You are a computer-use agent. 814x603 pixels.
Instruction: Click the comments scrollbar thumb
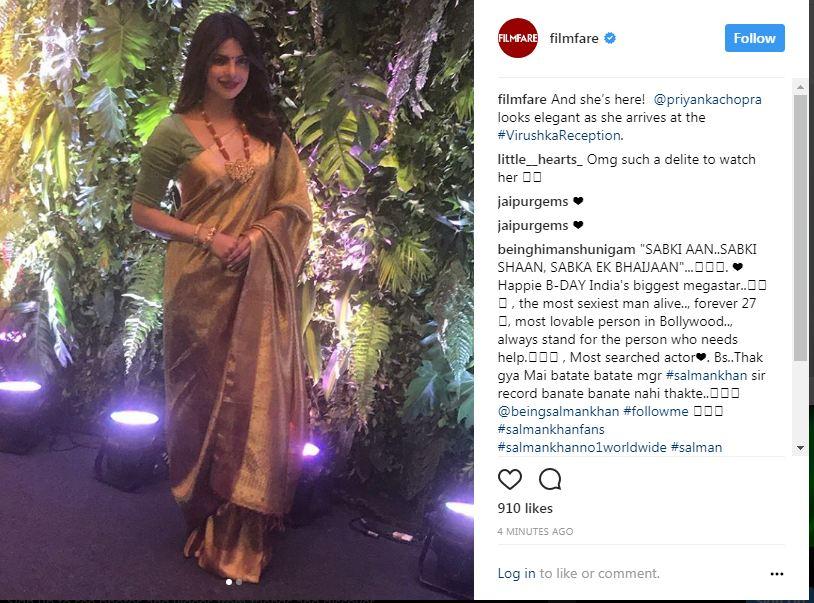(x=800, y=227)
